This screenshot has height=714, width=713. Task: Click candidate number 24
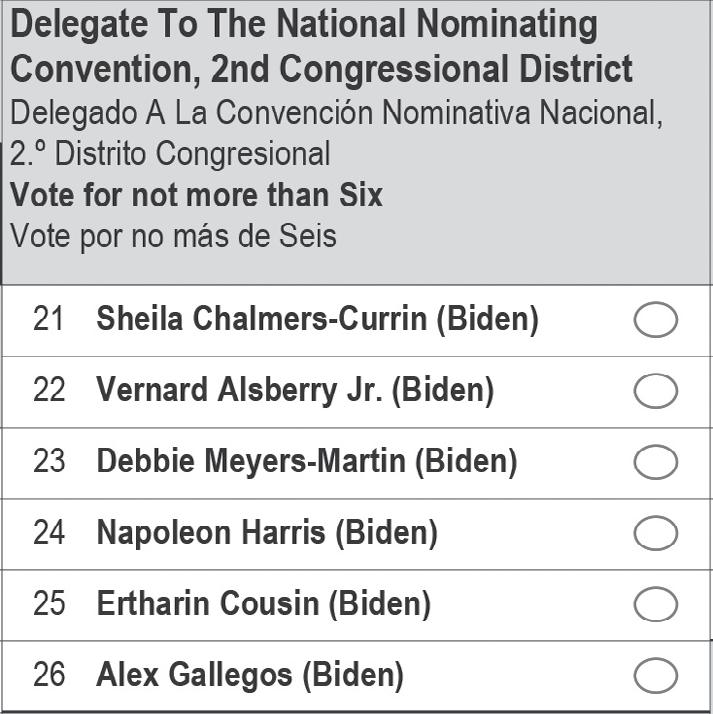click(x=49, y=533)
